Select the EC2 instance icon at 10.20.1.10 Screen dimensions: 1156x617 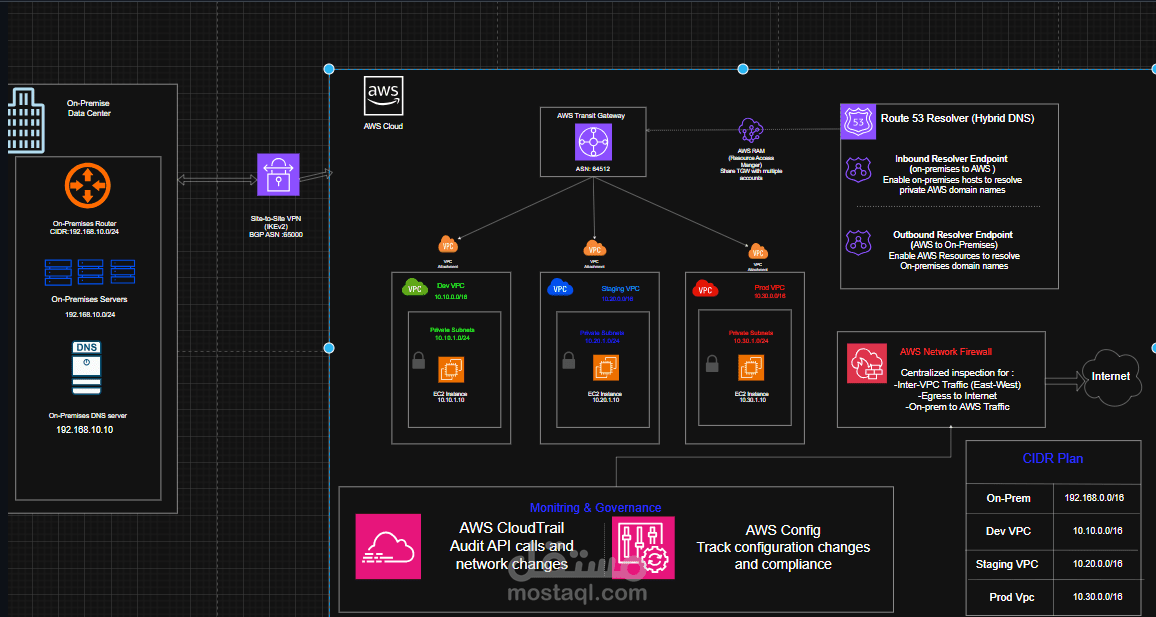605,369
